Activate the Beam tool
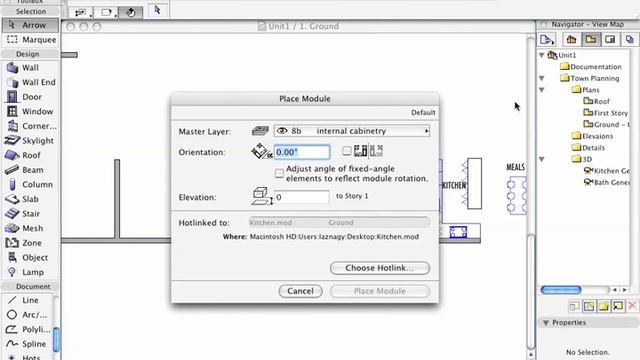 30,170
